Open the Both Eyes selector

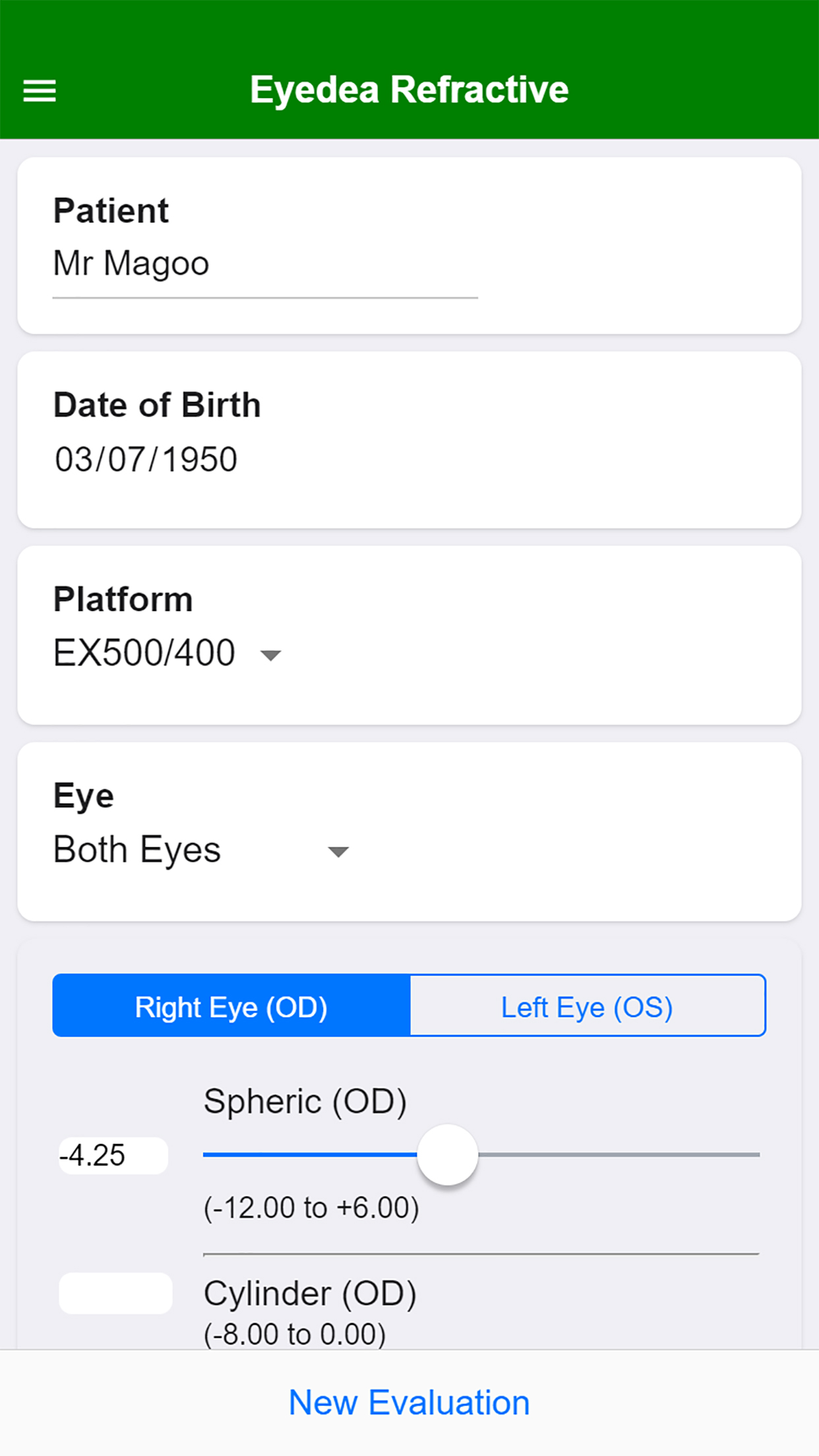(x=201, y=849)
